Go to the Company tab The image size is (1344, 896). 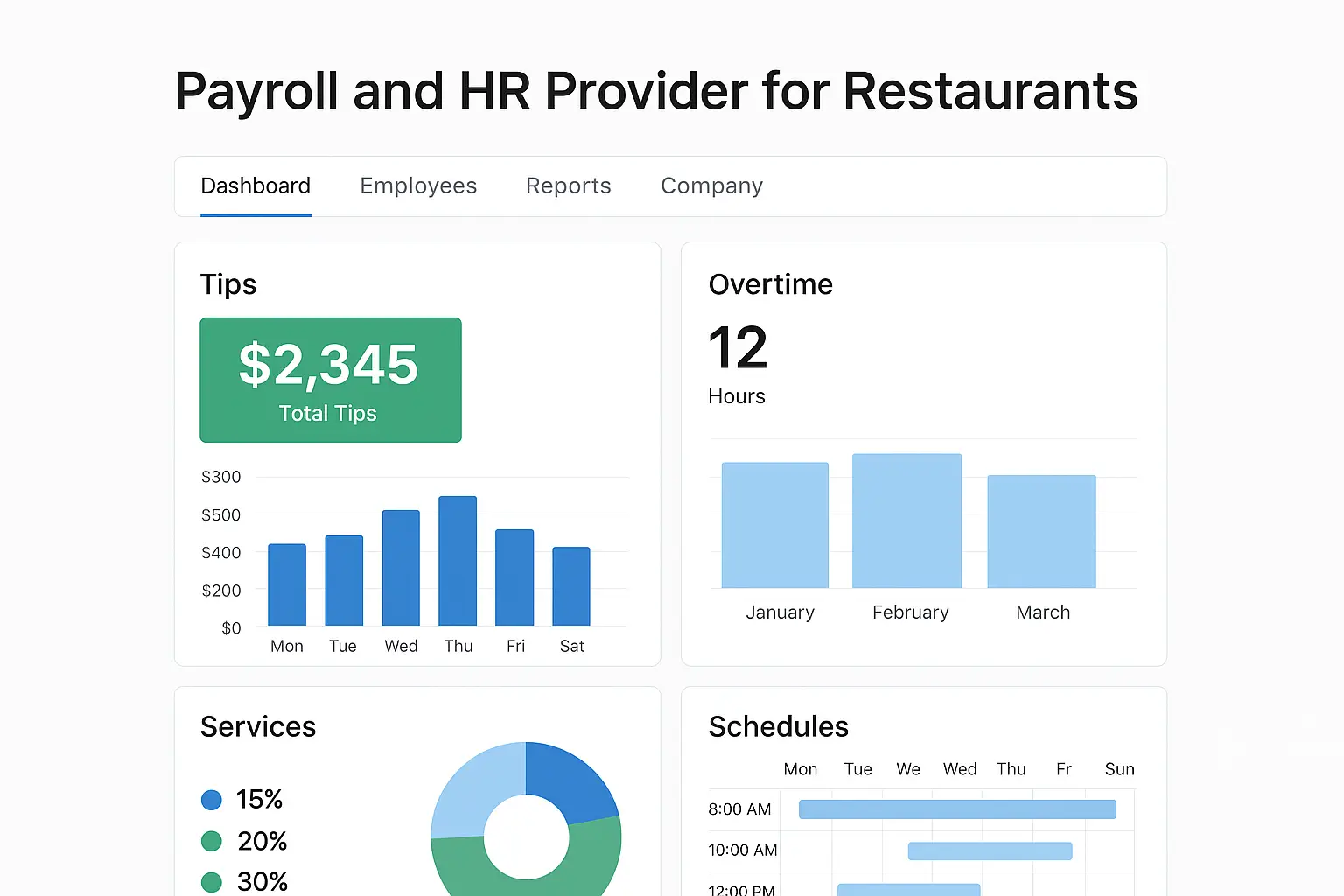[x=711, y=185]
